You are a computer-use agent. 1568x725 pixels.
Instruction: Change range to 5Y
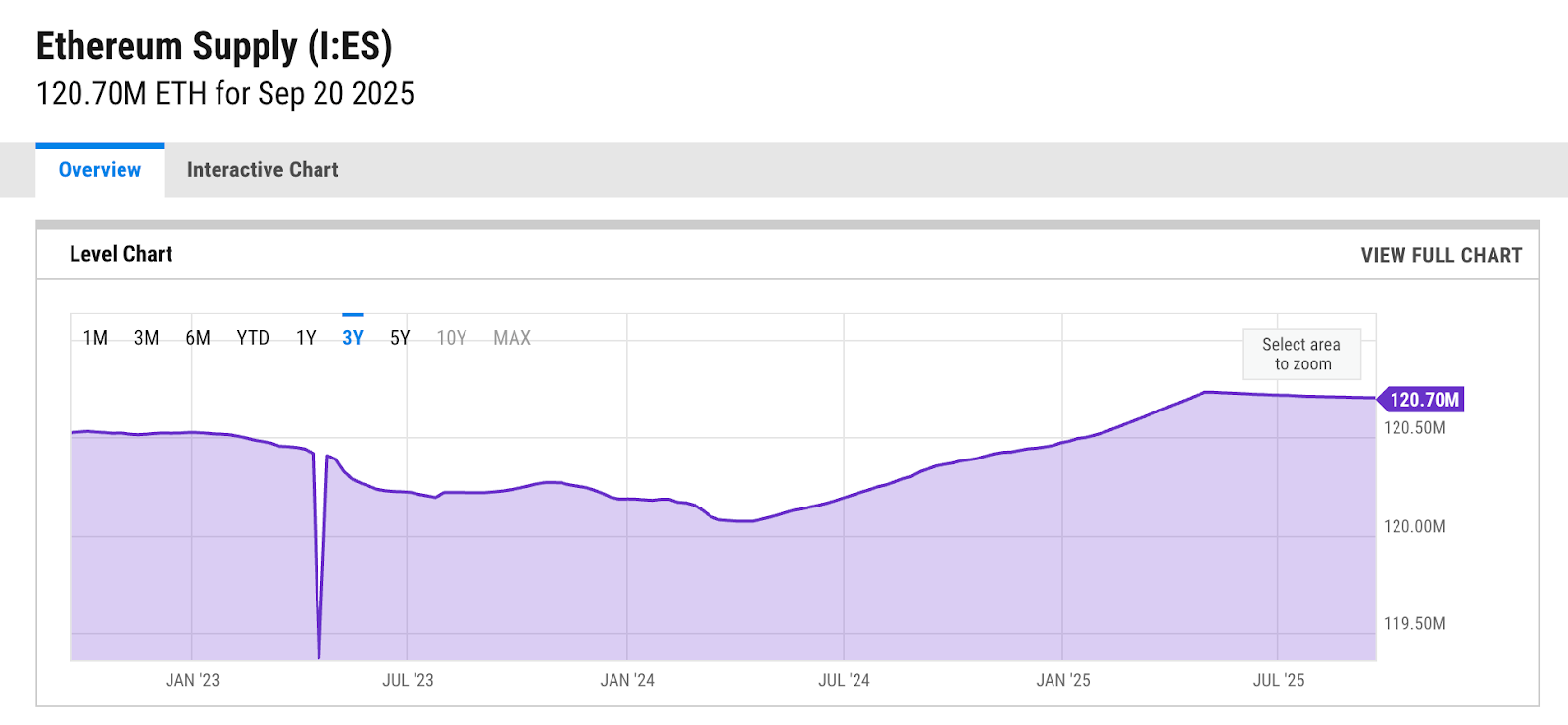tap(400, 338)
